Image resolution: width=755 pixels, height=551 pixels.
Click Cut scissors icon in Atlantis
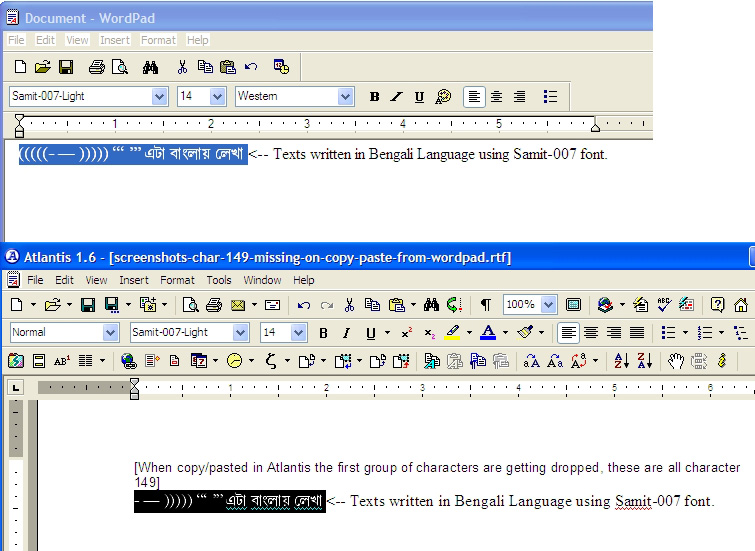tap(350, 304)
